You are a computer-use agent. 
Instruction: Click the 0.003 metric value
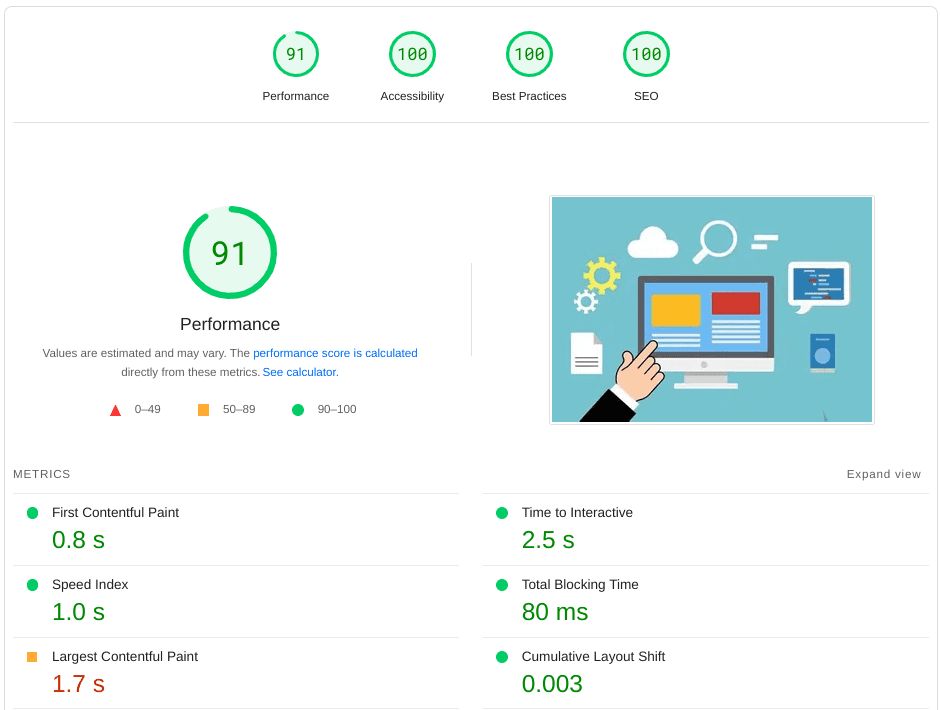coord(552,684)
